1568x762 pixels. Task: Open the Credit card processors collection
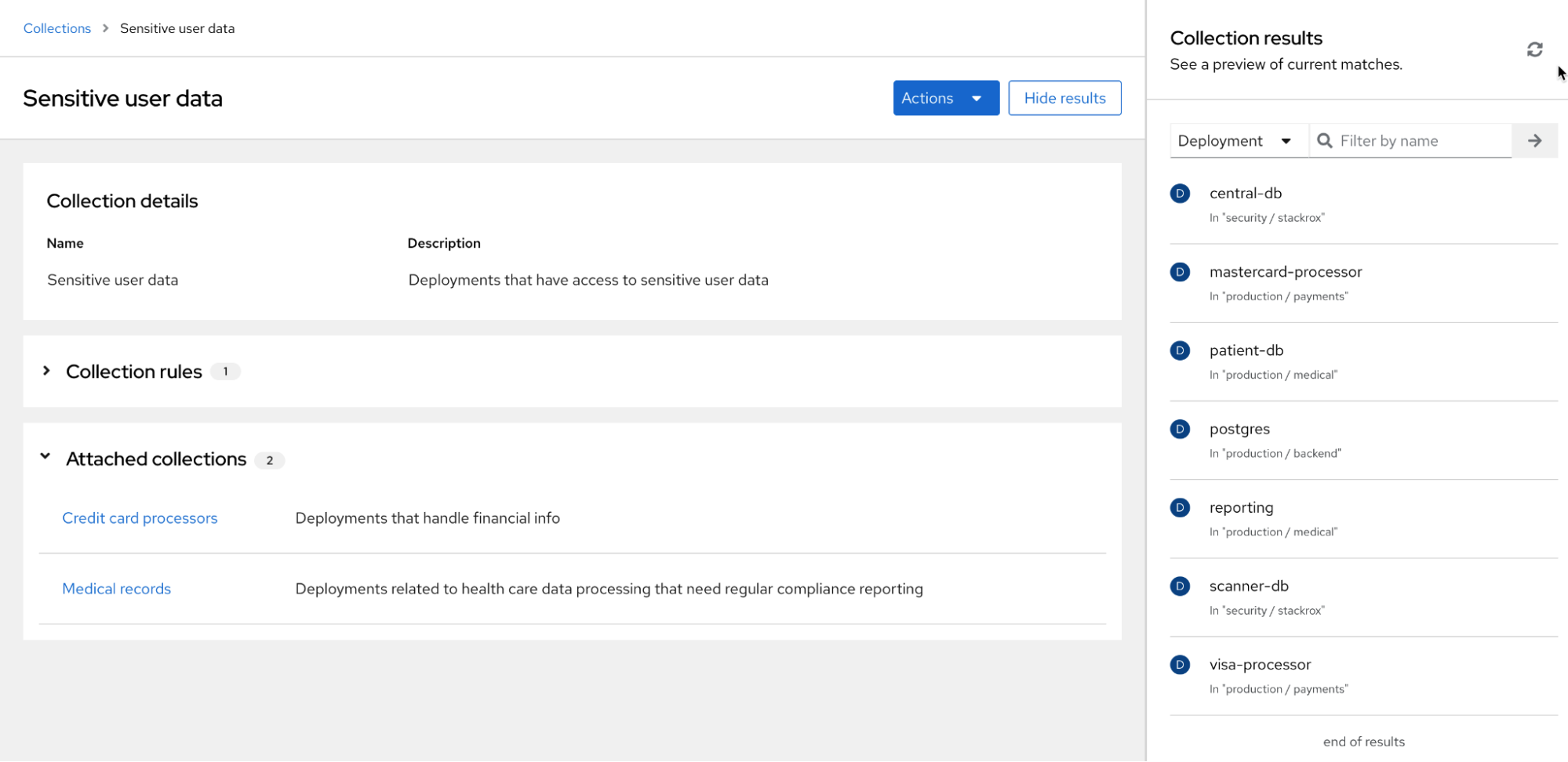point(140,517)
